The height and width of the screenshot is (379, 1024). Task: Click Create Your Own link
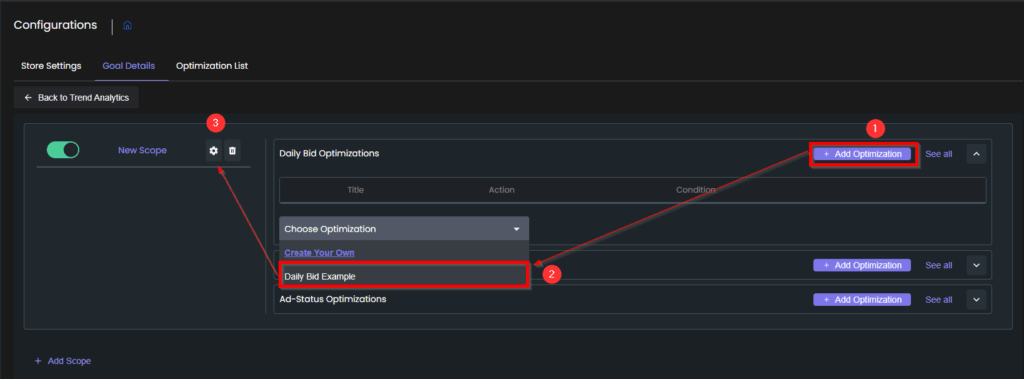[319, 252]
